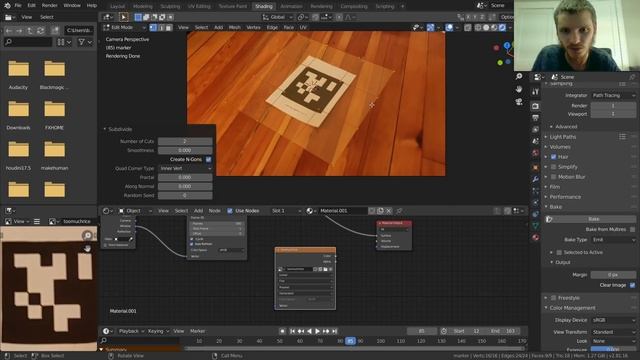The width and height of the screenshot is (640, 360).
Task: Open the Quad Corner Type dropdown
Action: (x=185, y=168)
